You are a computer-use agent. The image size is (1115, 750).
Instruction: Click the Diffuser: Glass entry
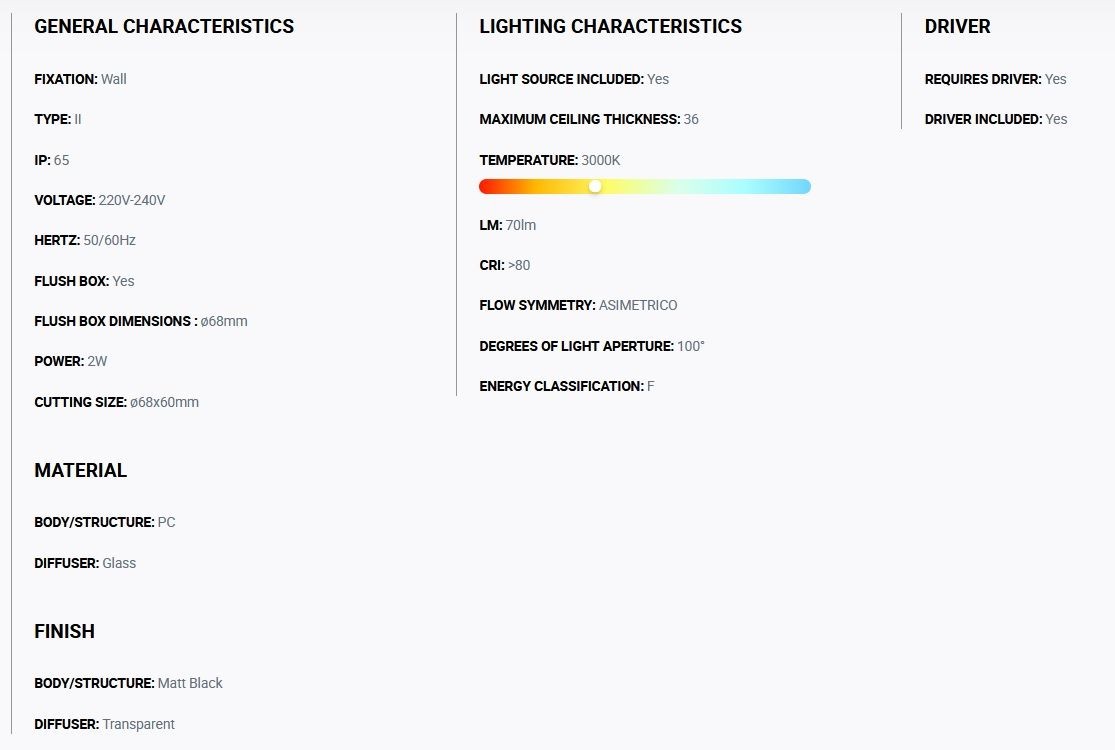[x=85, y=563]
